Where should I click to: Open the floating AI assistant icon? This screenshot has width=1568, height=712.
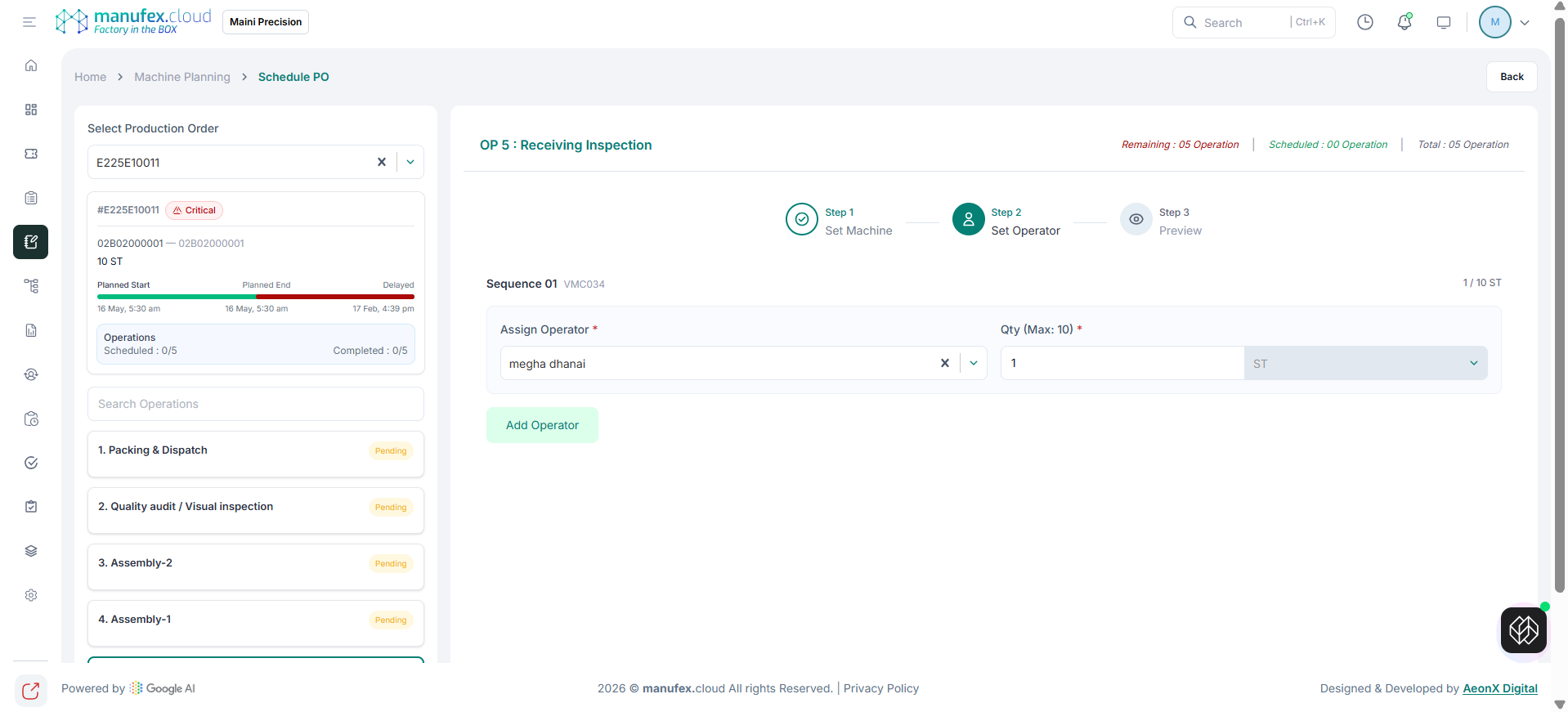1523,630
